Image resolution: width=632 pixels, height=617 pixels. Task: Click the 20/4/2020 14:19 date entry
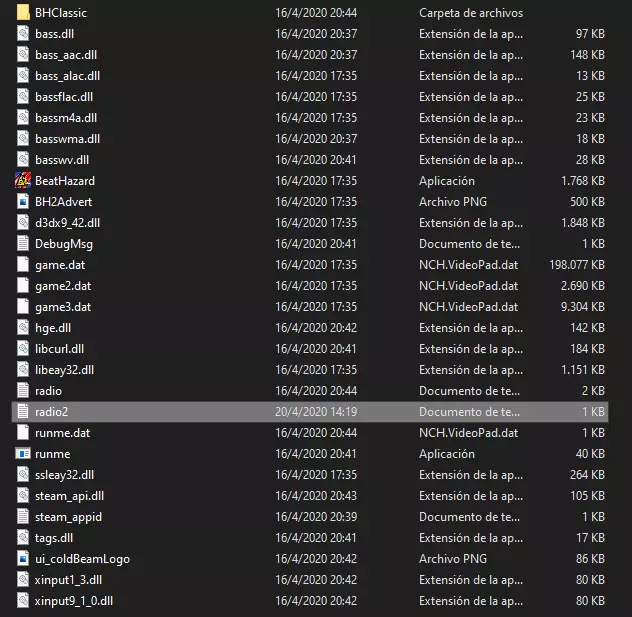316,411
